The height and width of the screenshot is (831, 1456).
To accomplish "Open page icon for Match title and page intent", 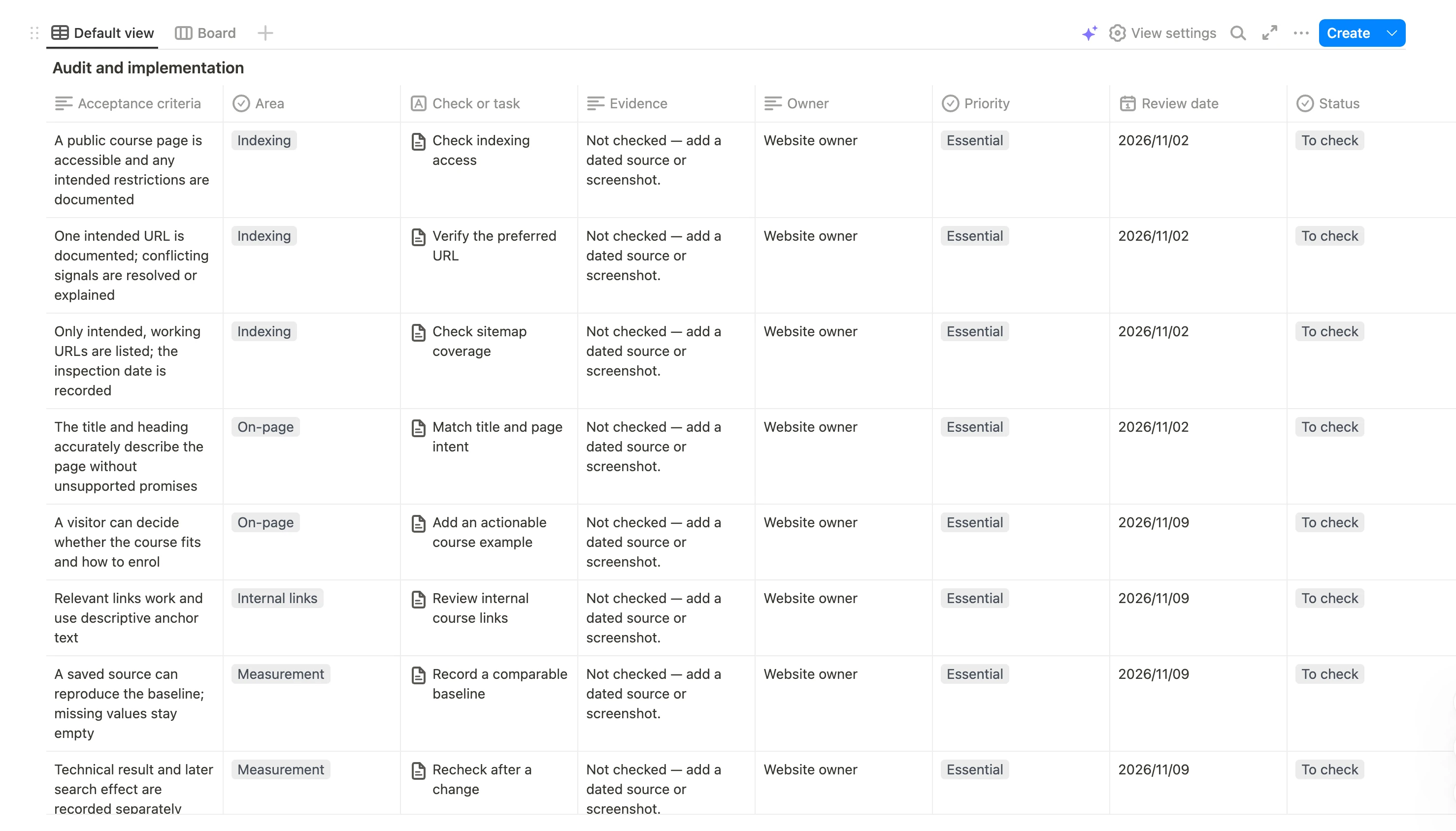I will pos(419,428).
